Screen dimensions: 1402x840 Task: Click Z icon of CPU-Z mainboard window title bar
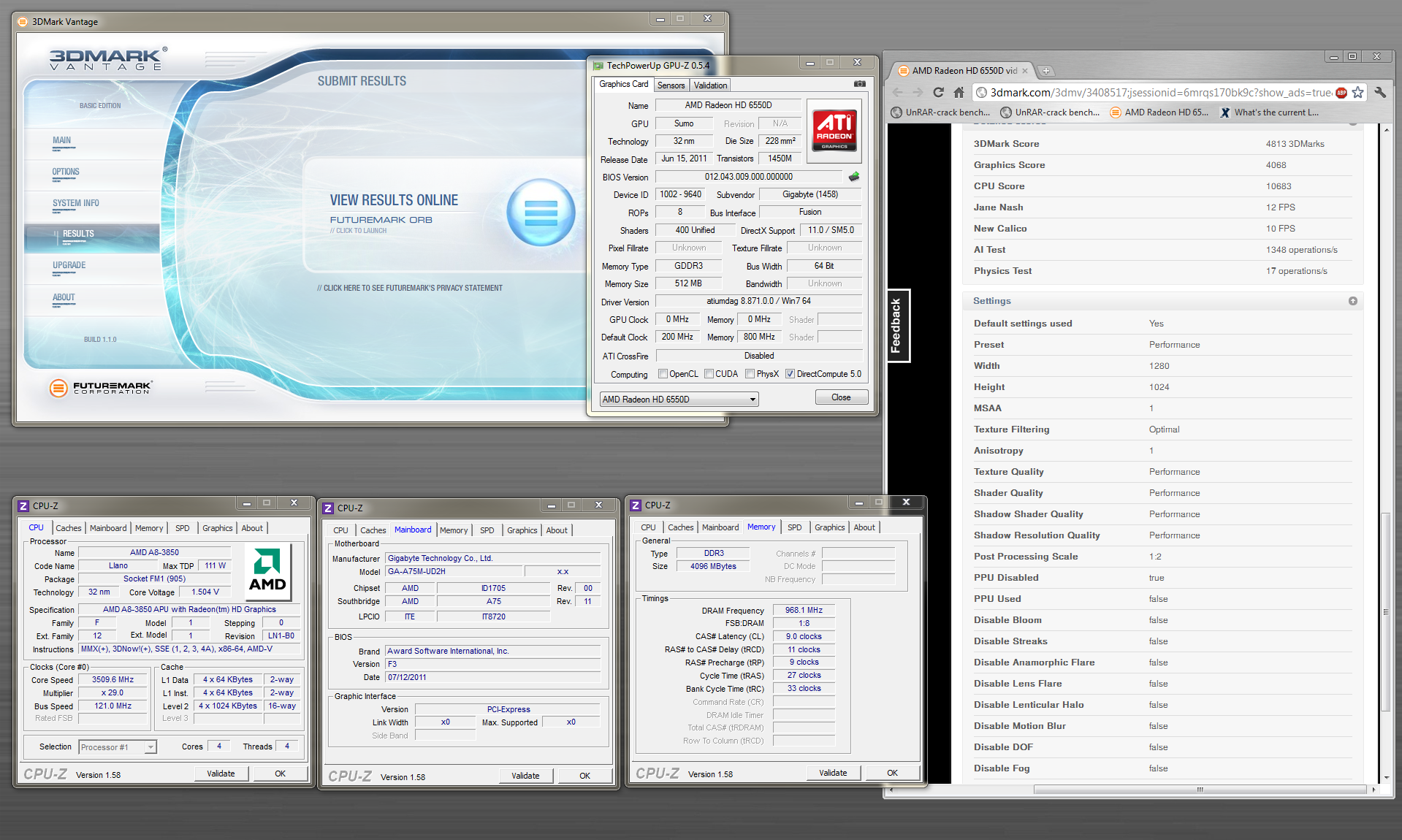tap(328, 508)
